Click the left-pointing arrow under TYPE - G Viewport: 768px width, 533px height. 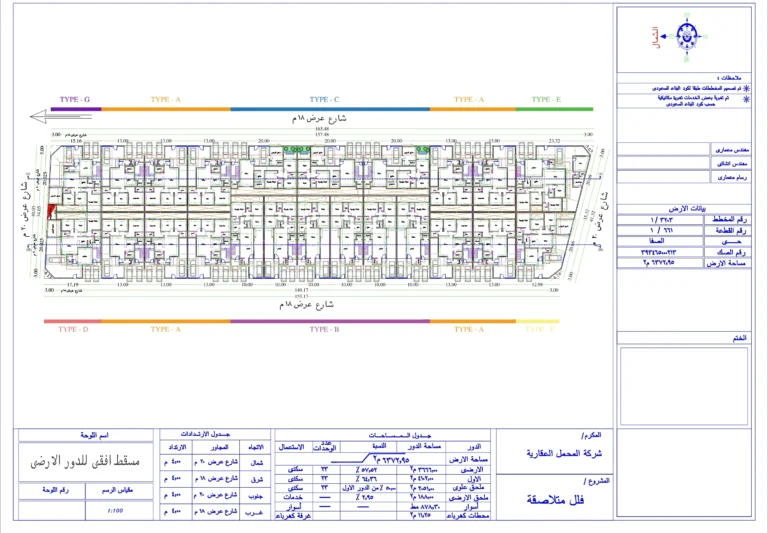(x=45, y=119)
